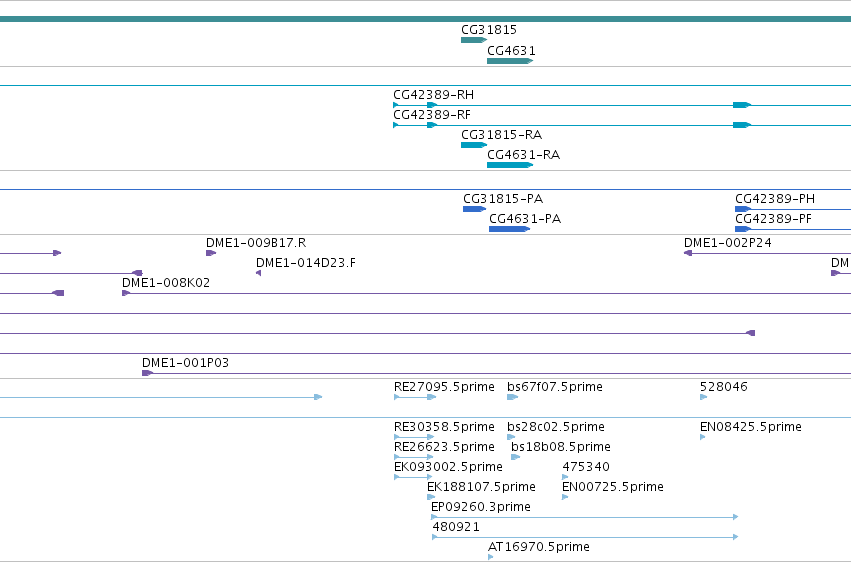
Task: Select BAC clone DME1-008K02
Action: click(166, 283)
